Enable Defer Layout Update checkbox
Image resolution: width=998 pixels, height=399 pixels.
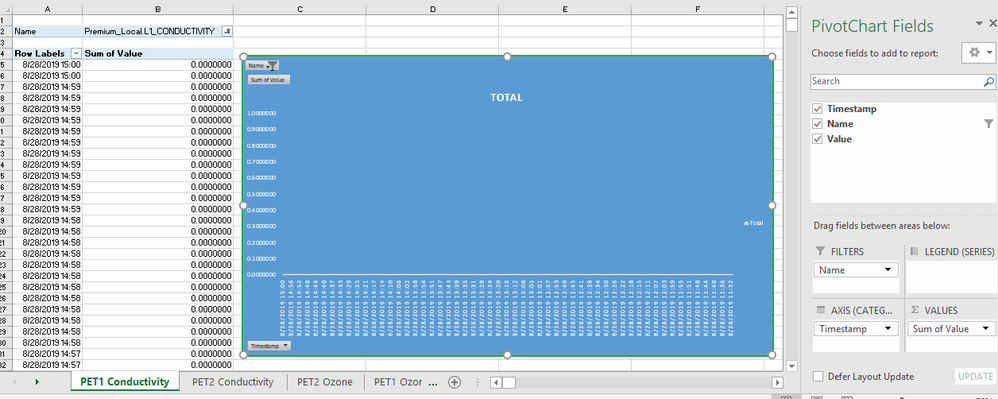[x=818, y=377]
